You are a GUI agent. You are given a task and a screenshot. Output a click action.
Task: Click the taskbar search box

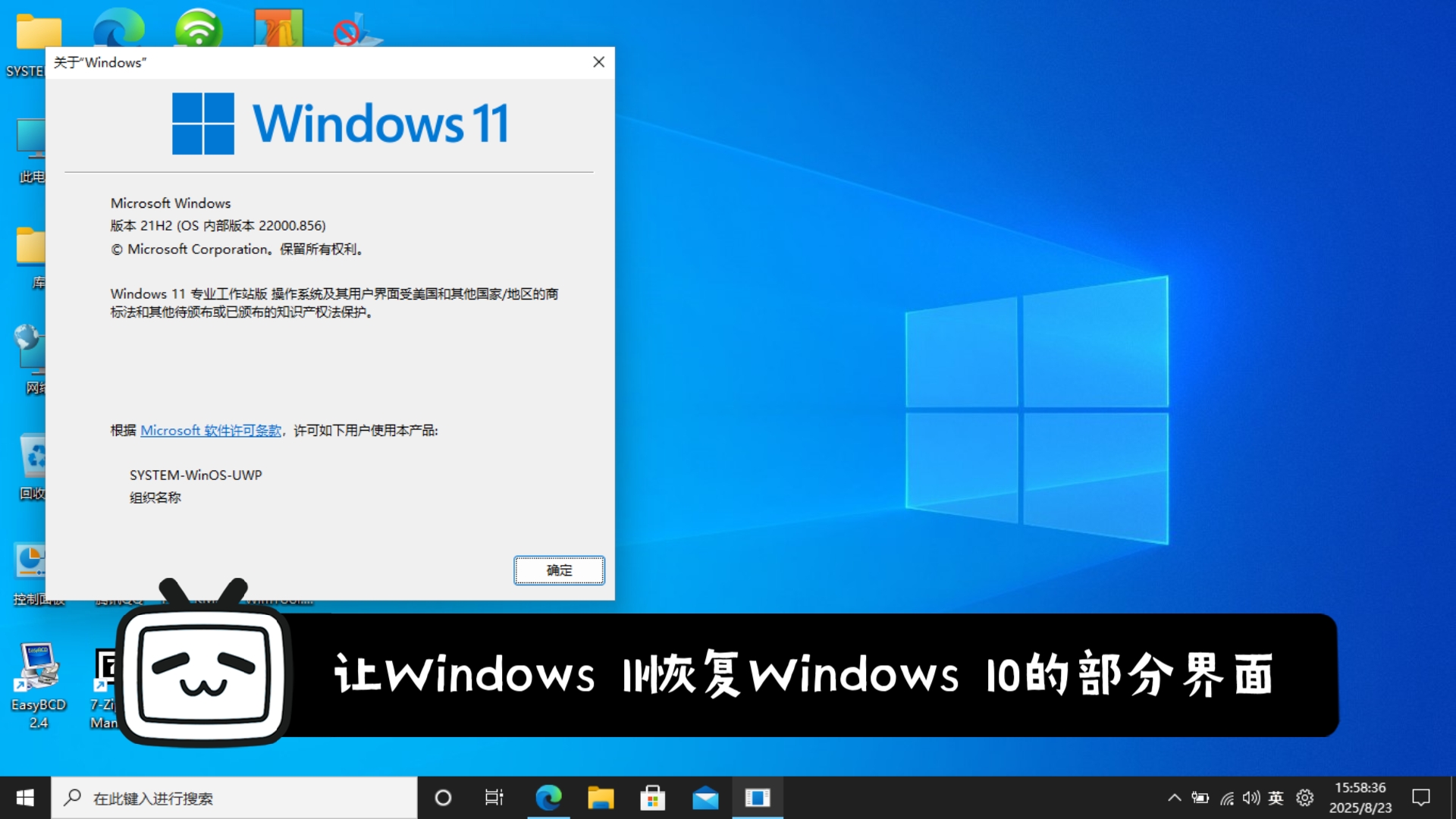click(234, 798)
